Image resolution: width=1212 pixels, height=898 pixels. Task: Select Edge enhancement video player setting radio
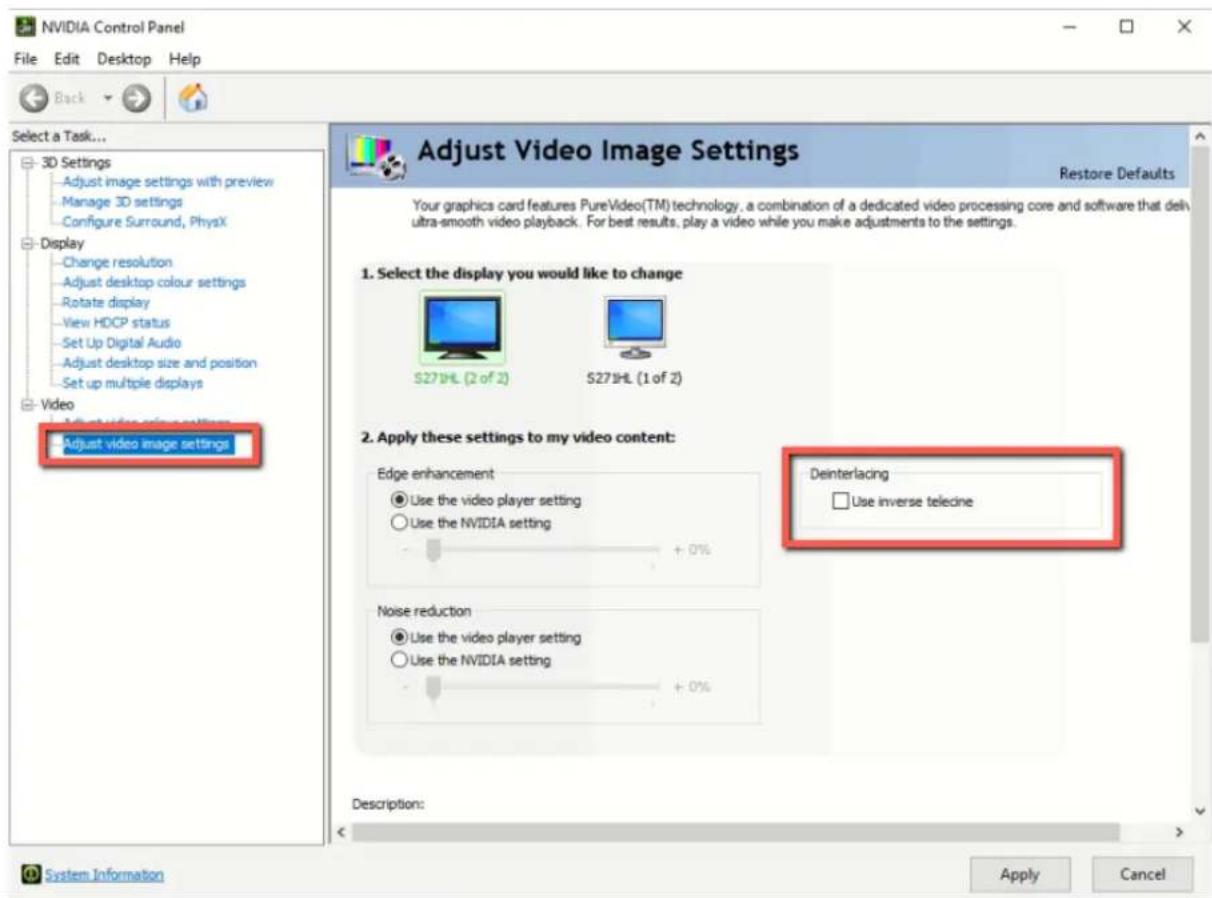coord(400,500)
